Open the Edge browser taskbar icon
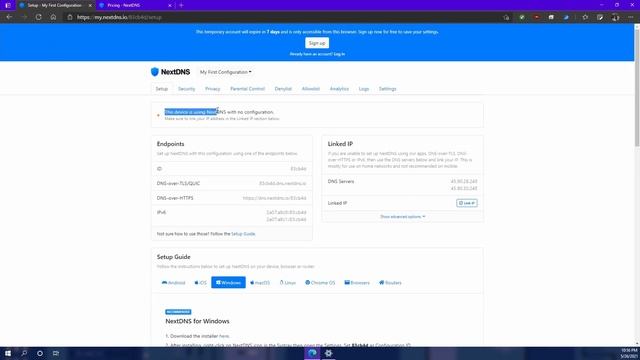The width and height of the screenshot is (640, 360). pyautogui.click(x=312, y=353)
